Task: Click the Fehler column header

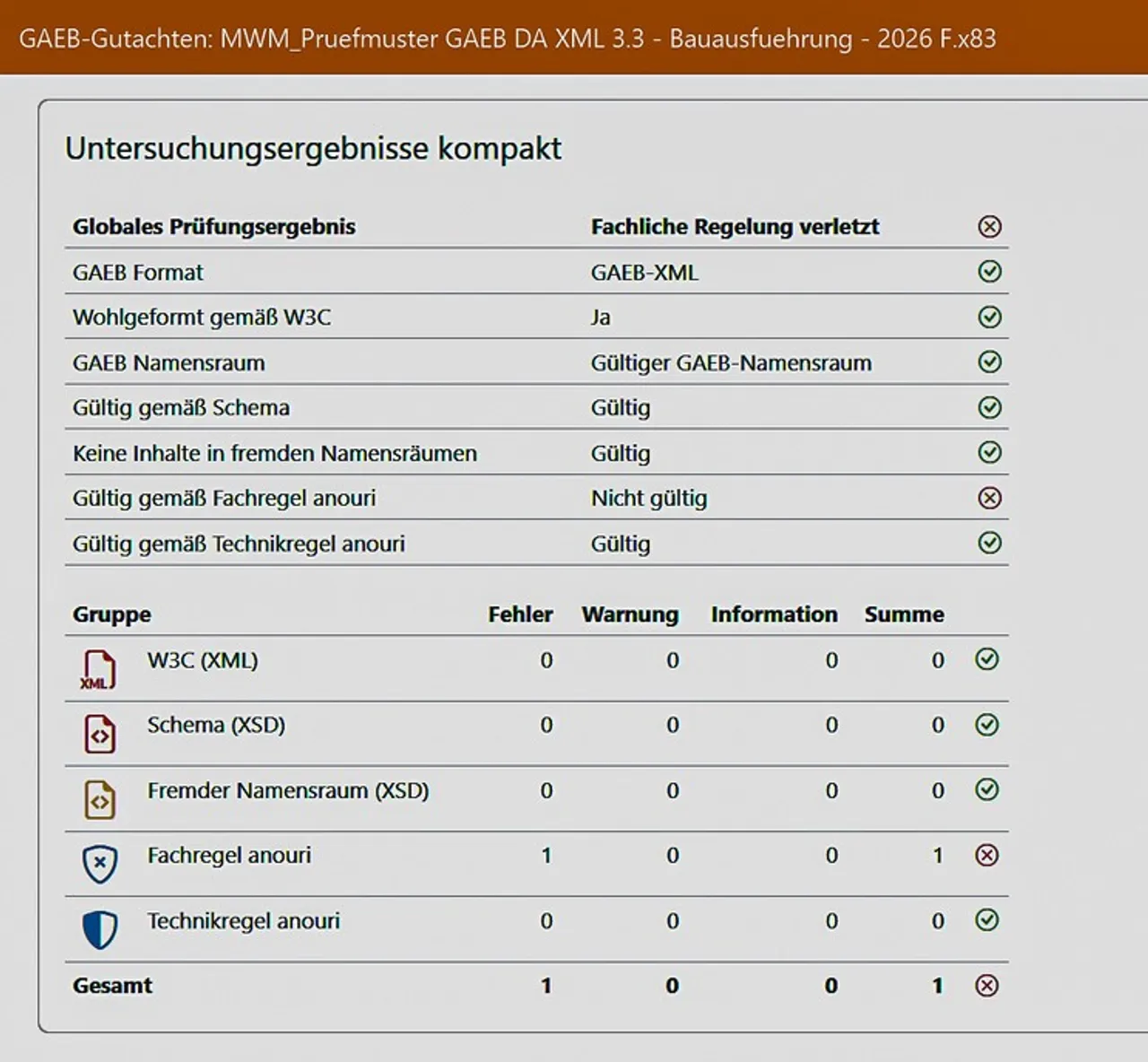Action: click(x=520, y=614)
